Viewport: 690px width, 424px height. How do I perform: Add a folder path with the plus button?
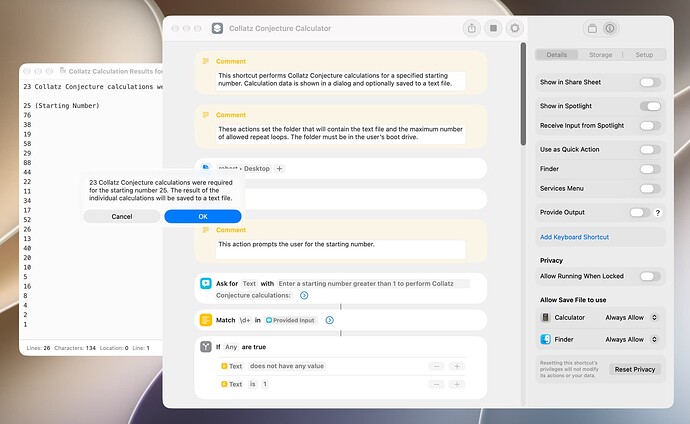coord(279,168)
